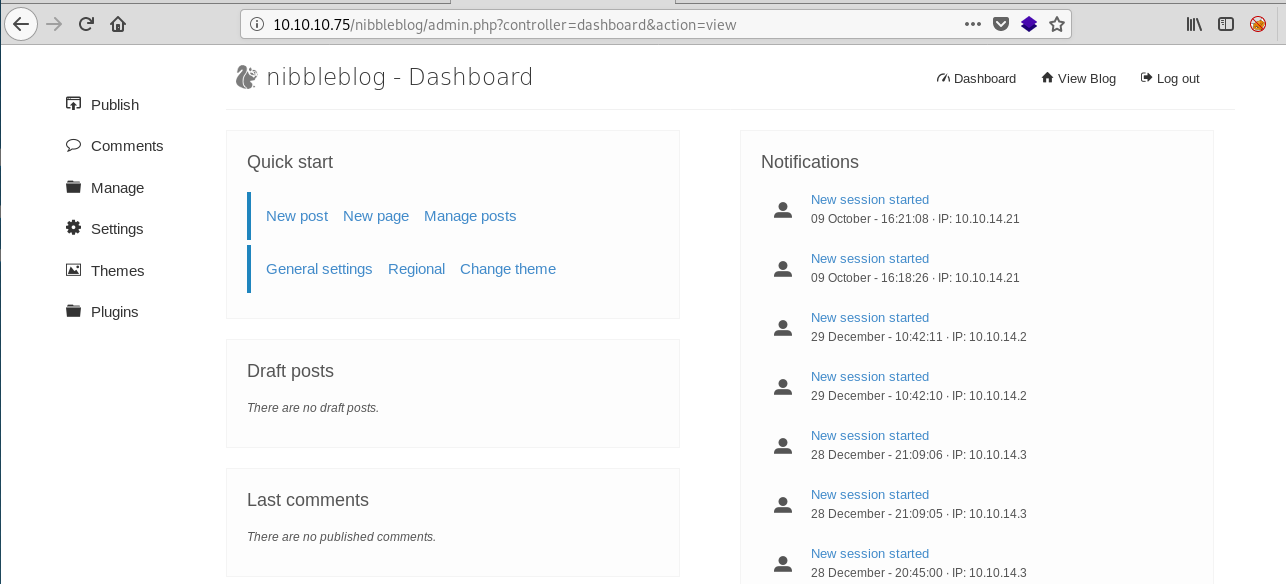Click the Notifications heading
This screenshot has height=584, width=1286.
[x=810, y=162]
